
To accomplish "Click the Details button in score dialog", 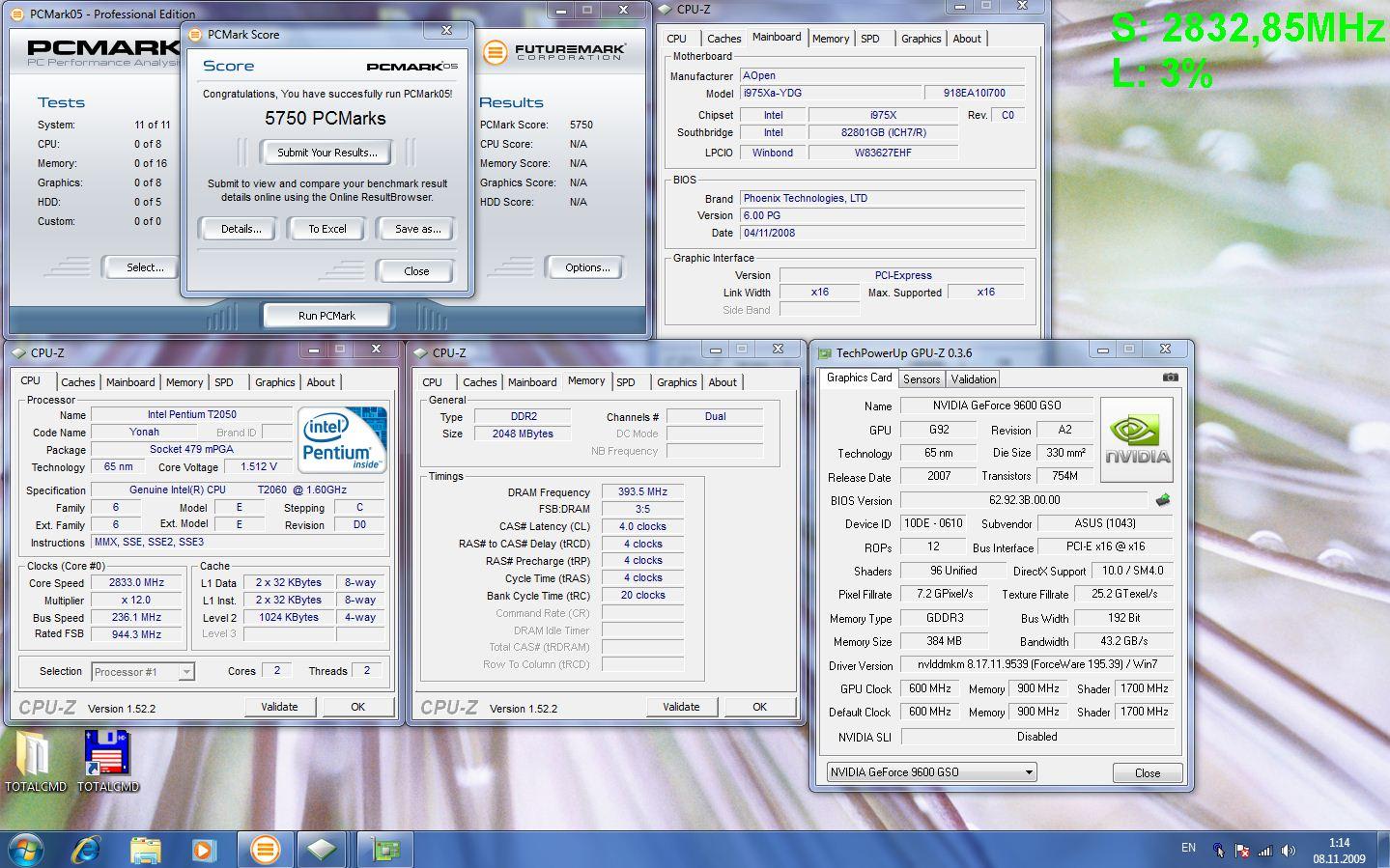I will [241, 229].
